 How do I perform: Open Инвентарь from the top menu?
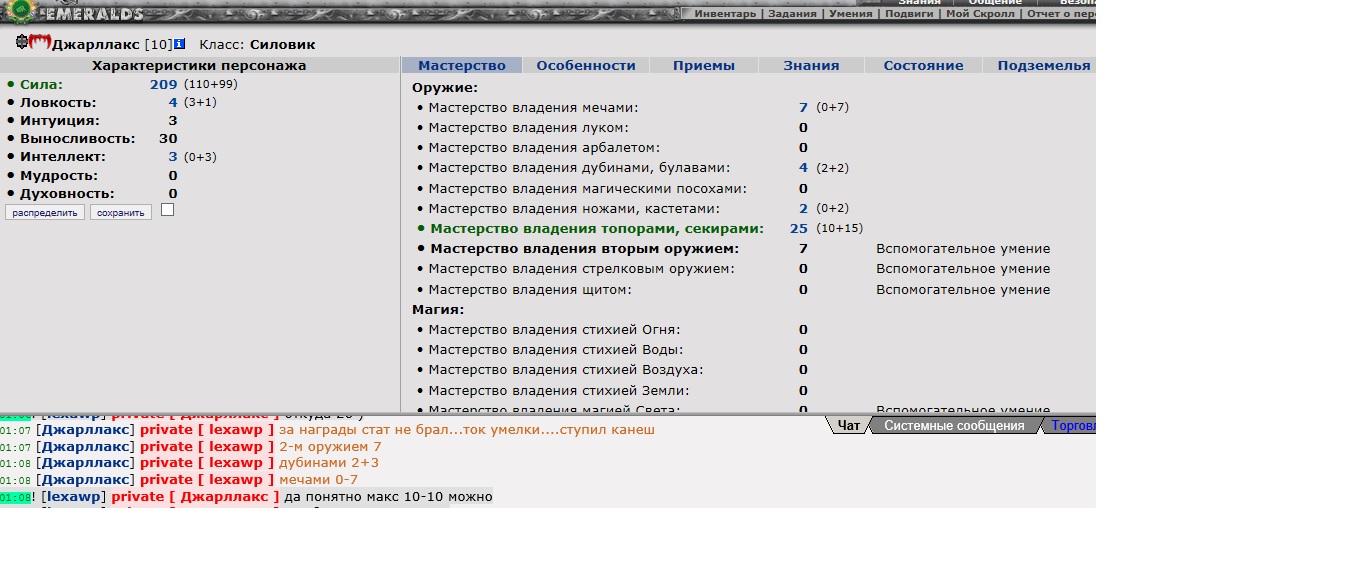point(726,14)
